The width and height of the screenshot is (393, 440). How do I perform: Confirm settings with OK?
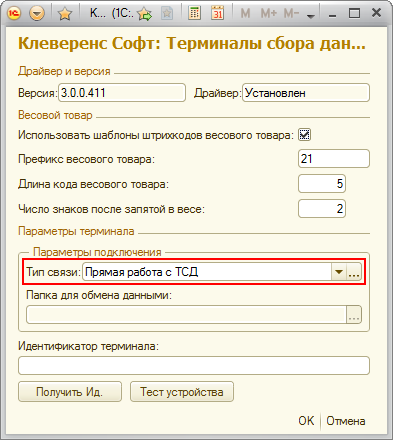click(306, 421)
